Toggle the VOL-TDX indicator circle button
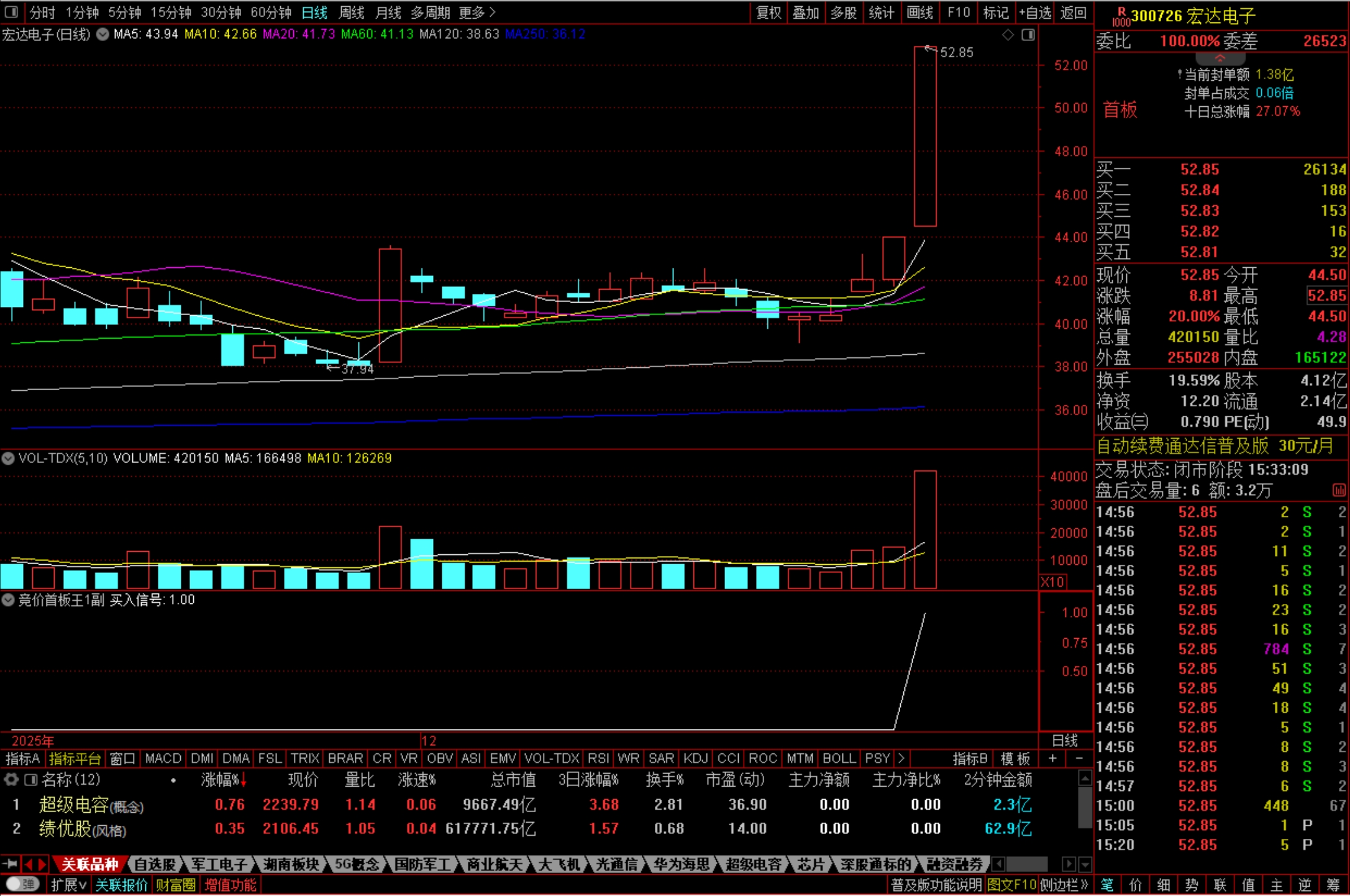1350x896 pixels. [8, 459]
